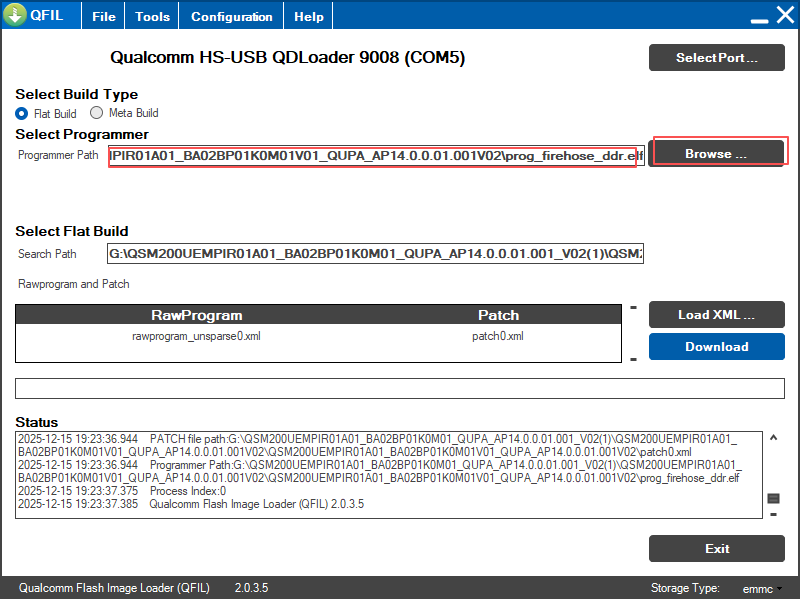
Task: Select the Flat Build radio button
Action: 22,113
